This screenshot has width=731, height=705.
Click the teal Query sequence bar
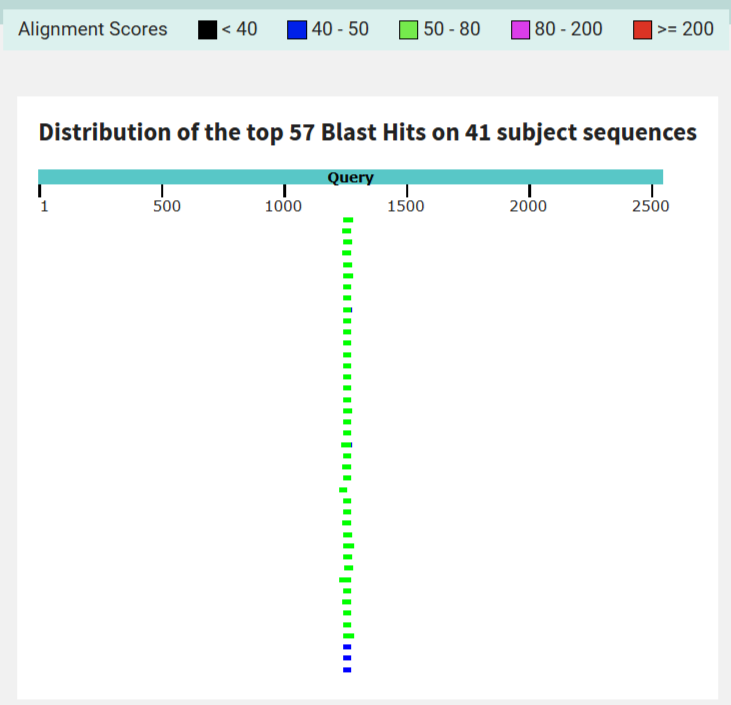click(350, 177)
